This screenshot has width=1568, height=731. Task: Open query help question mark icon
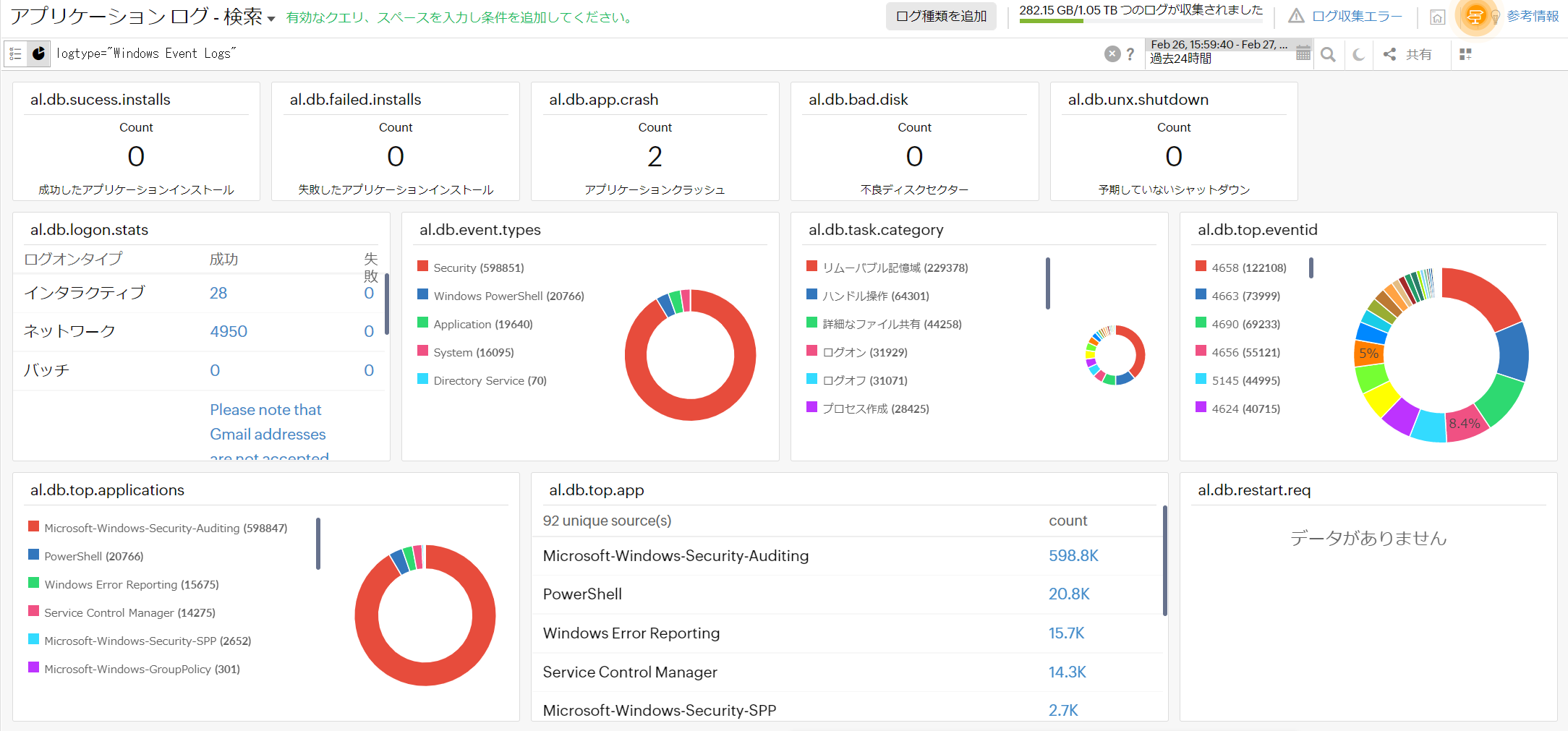(x=1130, y=54)
